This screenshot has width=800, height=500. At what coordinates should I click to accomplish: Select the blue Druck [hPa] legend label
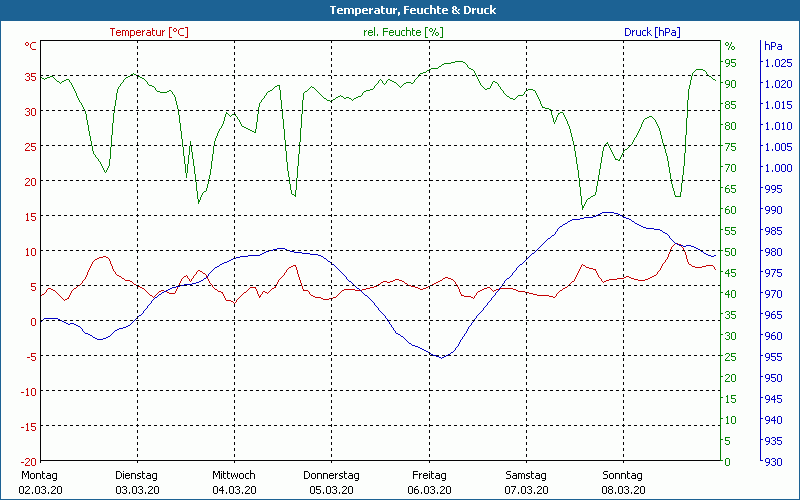click(x=652, y=32)
